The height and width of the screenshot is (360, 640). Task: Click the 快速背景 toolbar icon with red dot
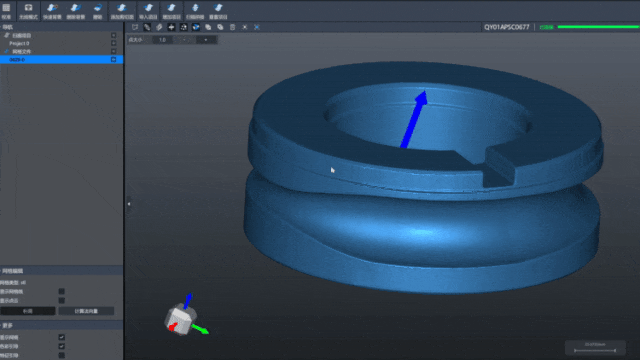pyautogui.click(x=52, y=11)
